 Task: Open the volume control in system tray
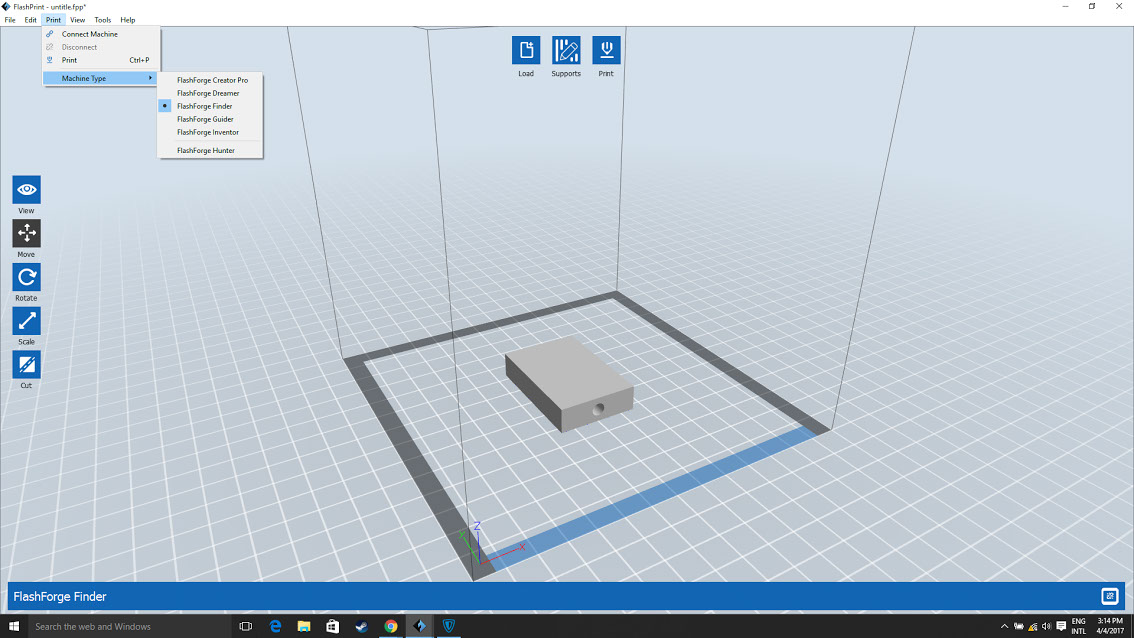click(1046, 626)
